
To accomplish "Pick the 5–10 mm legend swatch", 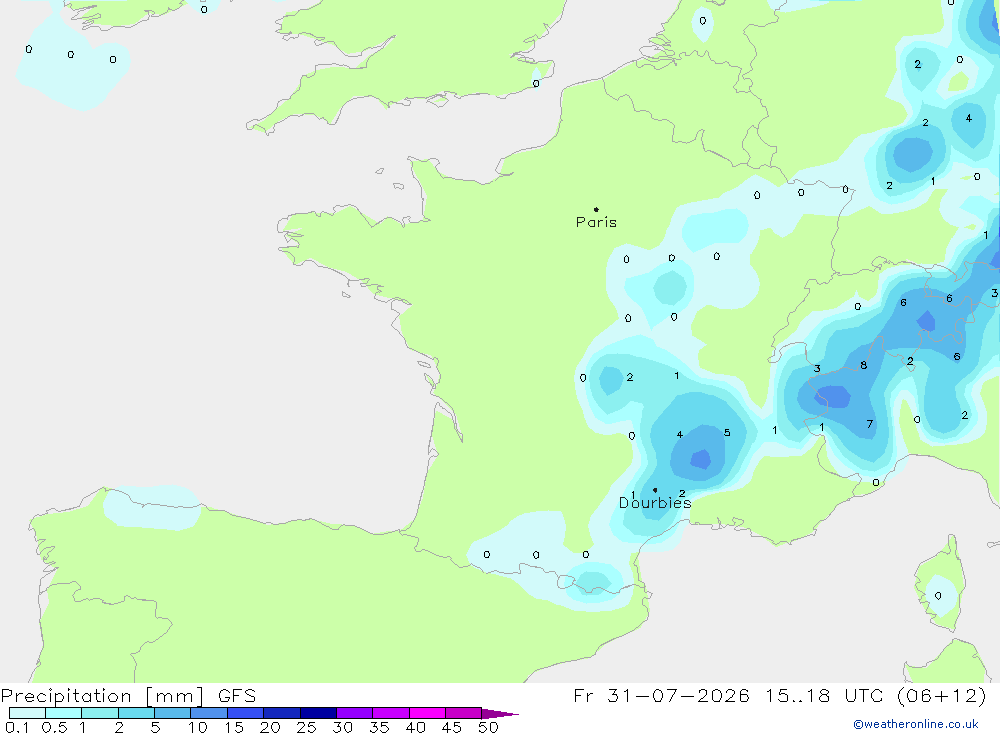I will coord(173,713).
